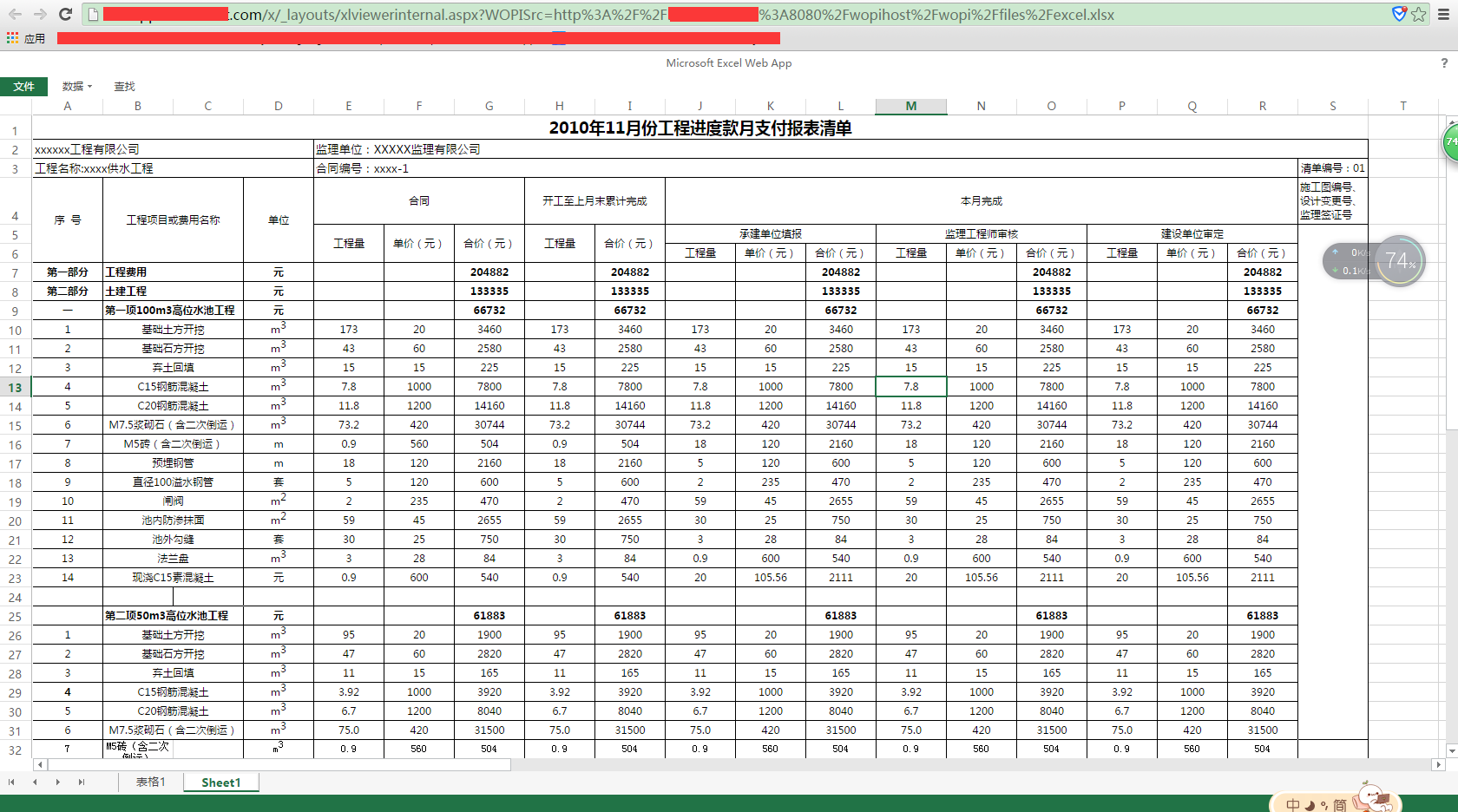The width and height of the screenshot is (1458, 812).
Task: Select column A header
Action: coord(68,106)
